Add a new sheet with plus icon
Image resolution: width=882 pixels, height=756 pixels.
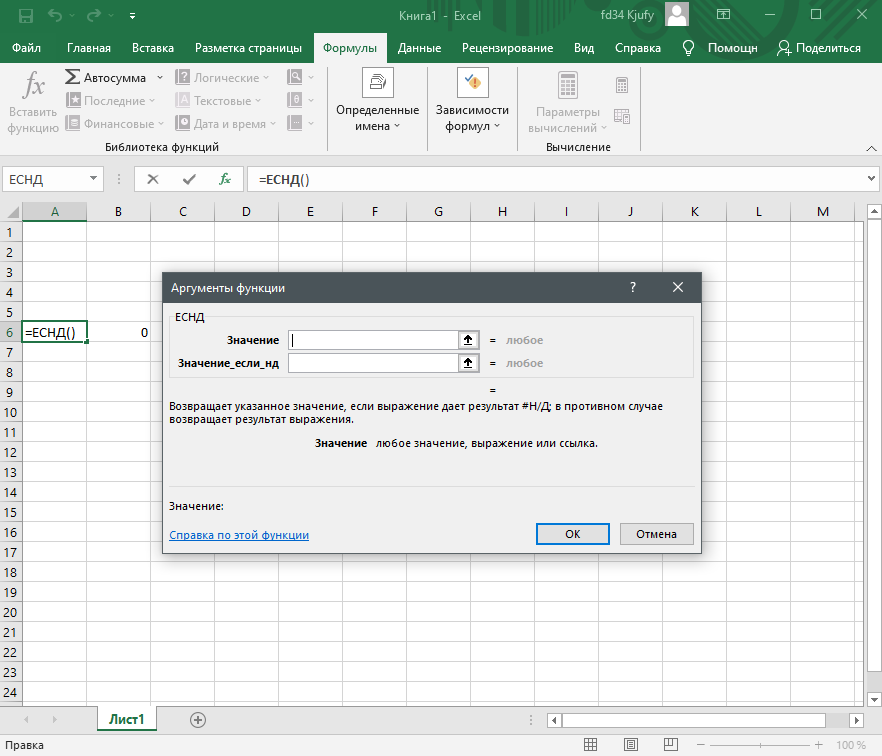tap(198, 720)
